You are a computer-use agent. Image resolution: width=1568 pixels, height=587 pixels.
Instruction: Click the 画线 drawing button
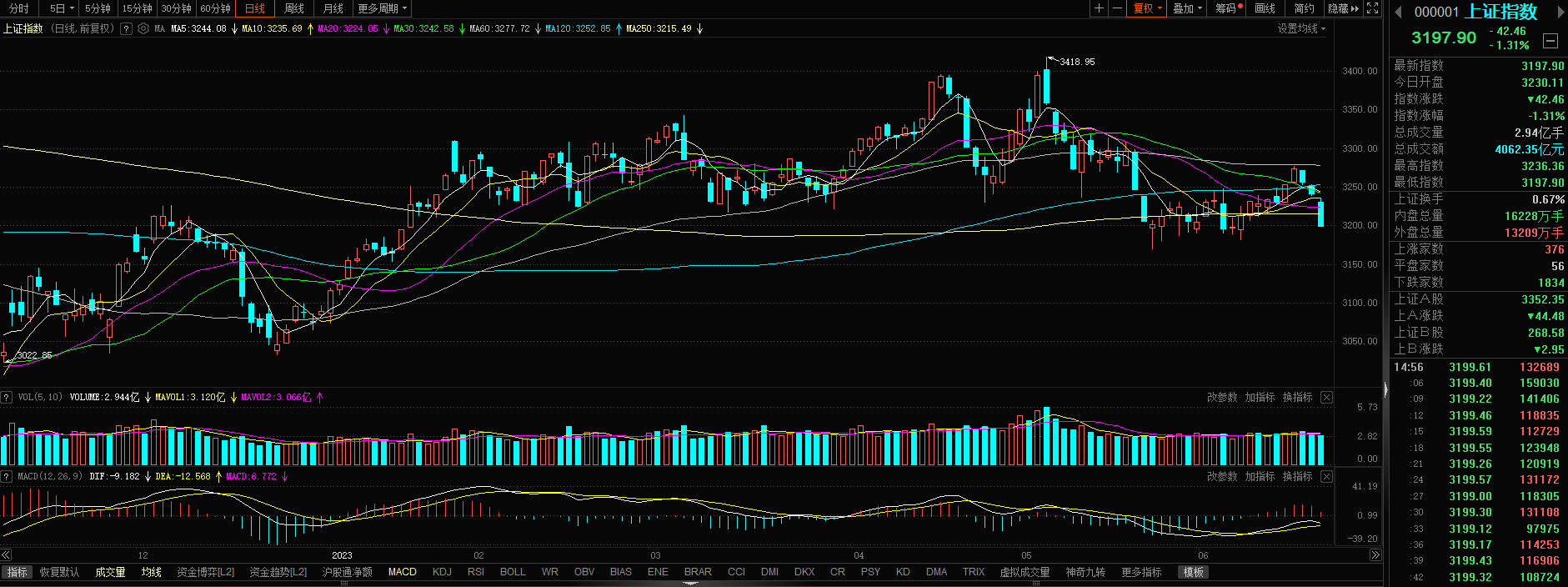pos(1265,8)
